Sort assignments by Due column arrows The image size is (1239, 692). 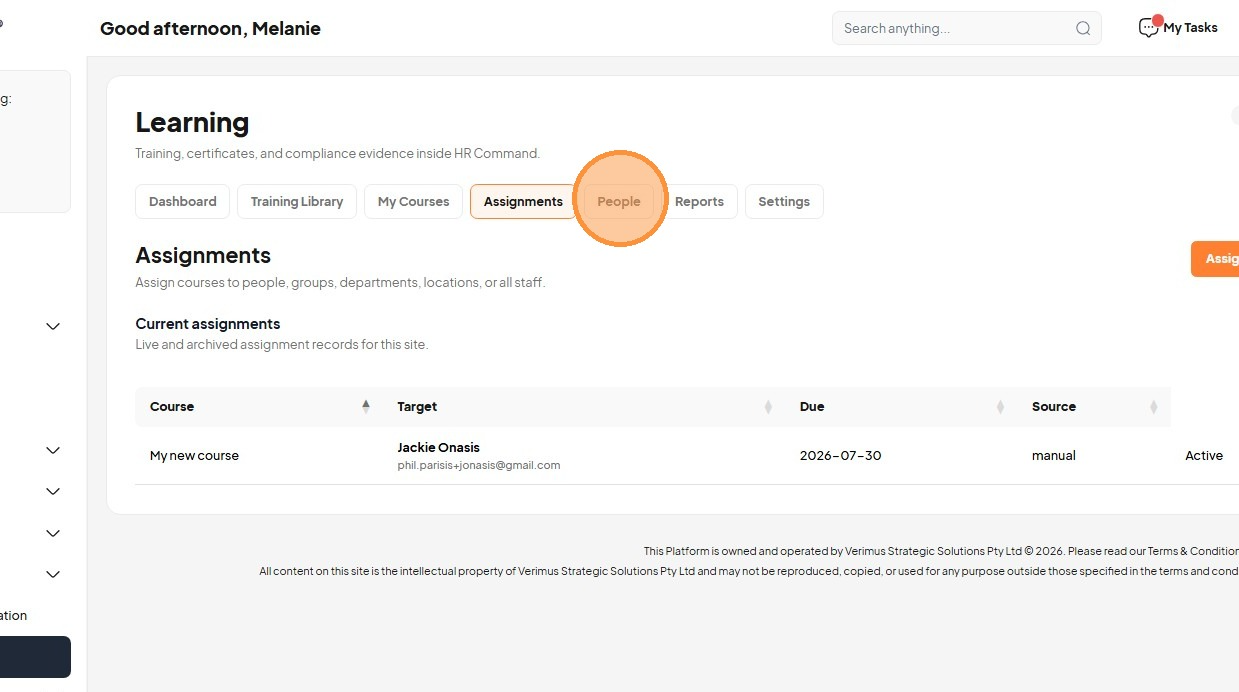[x=1000, y=406]
